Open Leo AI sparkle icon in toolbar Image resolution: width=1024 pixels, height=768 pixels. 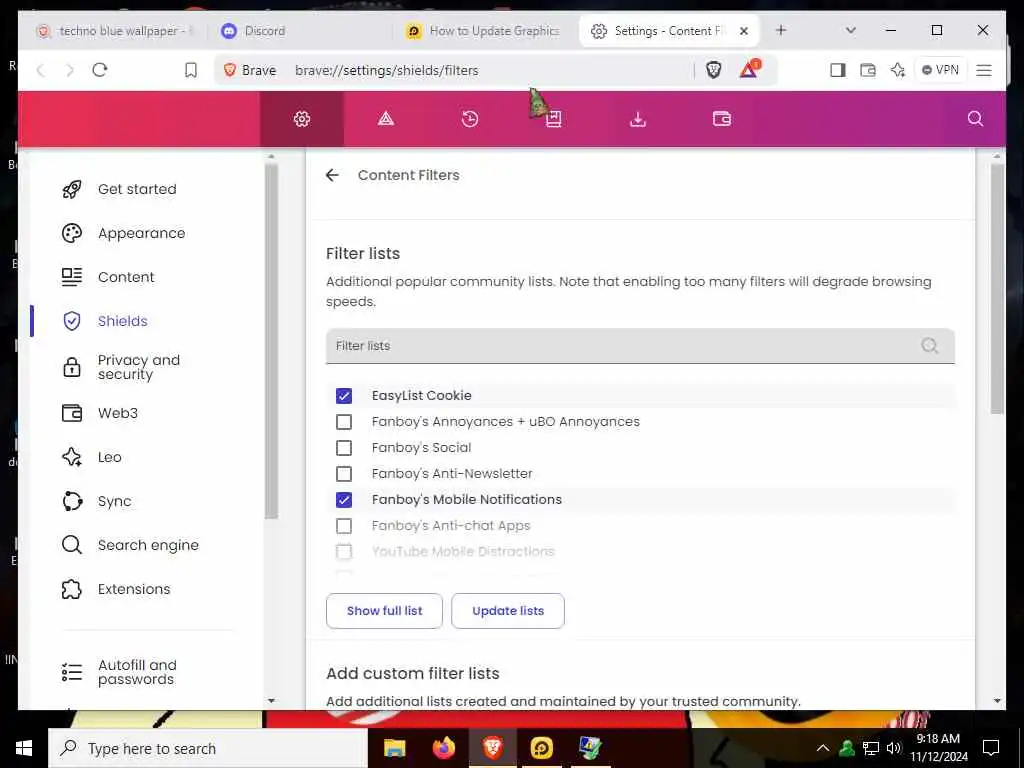tap(898, 70)
